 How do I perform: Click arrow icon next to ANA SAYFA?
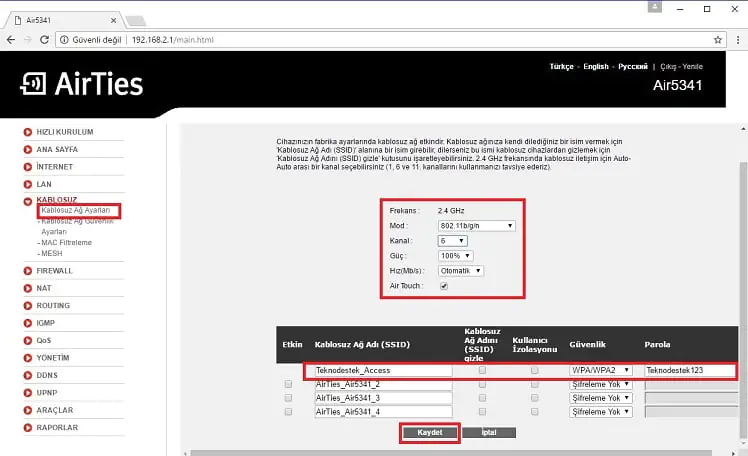pos(28,149)
